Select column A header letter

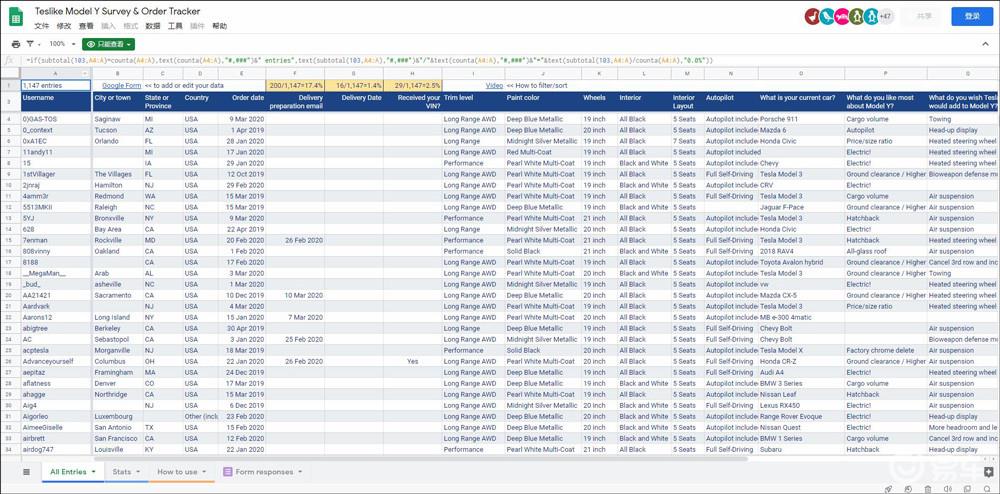pos(56,75)
